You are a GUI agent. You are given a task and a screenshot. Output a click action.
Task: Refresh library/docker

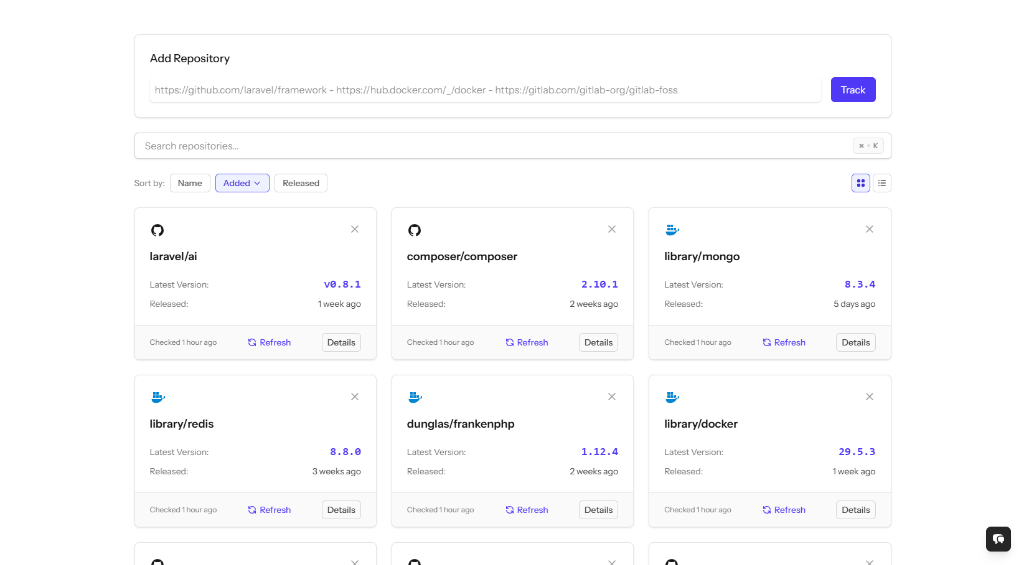[784, 509]
